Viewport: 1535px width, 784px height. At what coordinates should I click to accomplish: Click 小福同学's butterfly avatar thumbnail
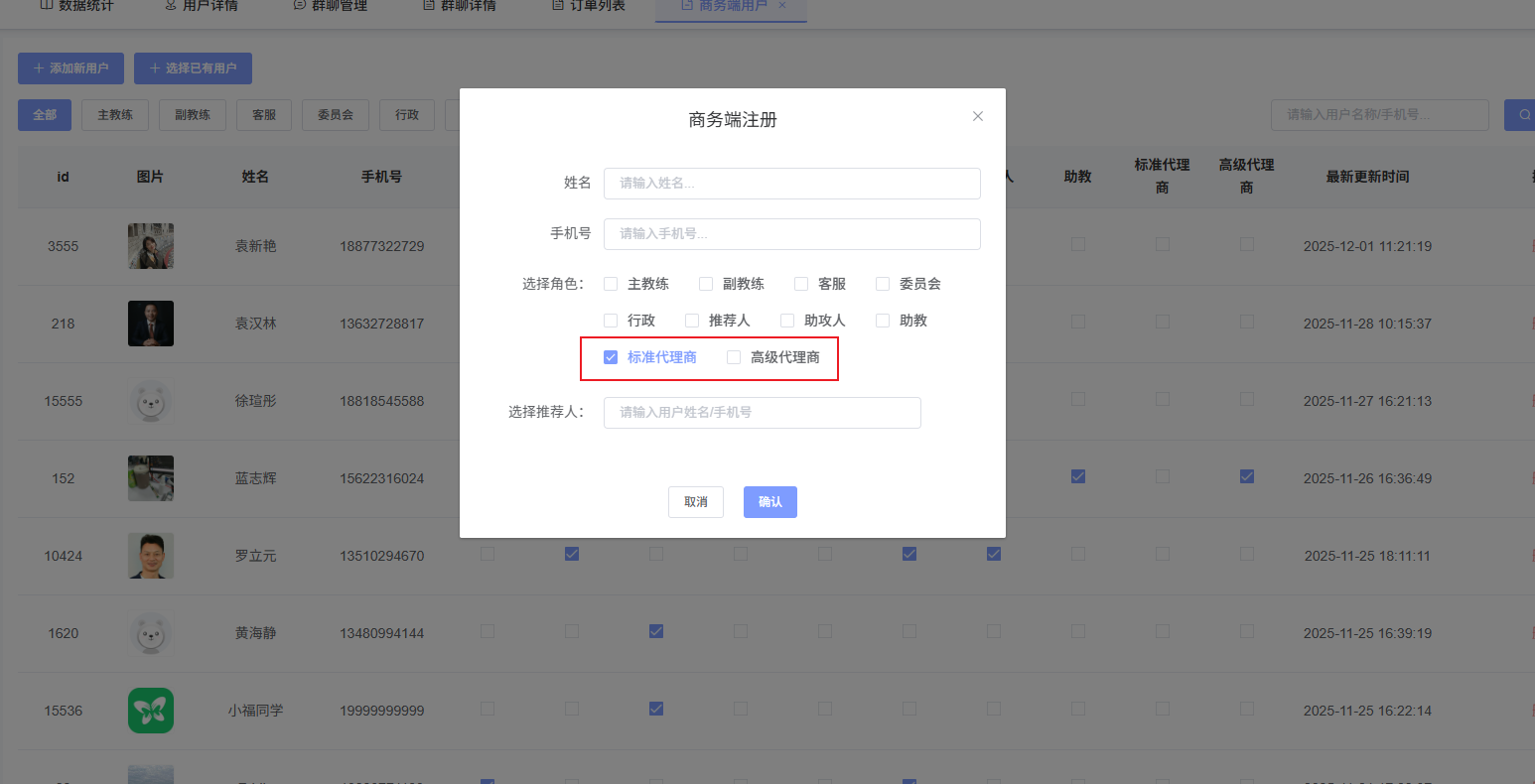click(x=150, y=711)
